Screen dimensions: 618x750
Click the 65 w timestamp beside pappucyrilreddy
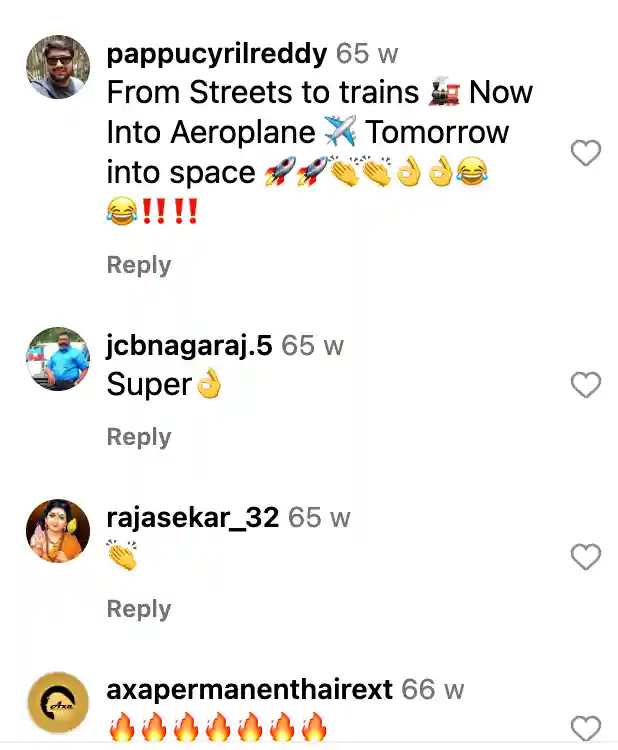(x=367, y=54)
